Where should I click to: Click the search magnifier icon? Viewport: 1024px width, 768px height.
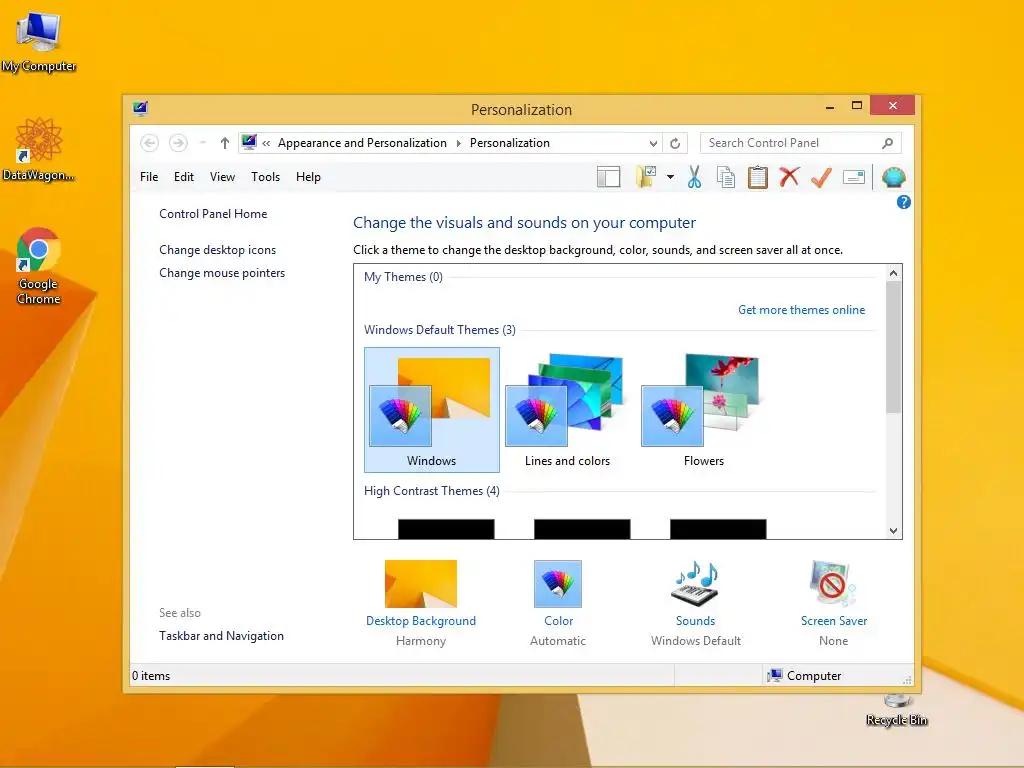887,143
